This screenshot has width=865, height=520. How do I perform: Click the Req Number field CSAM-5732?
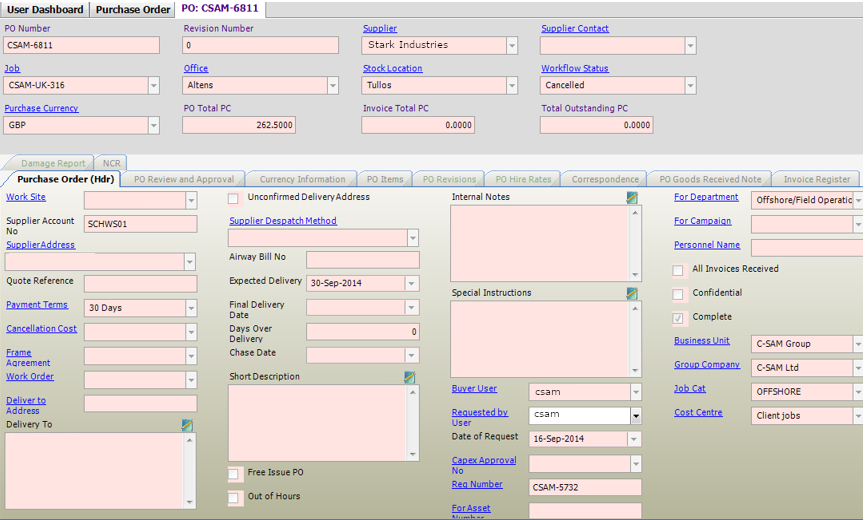pyautogui.click(x=585, y=488)
